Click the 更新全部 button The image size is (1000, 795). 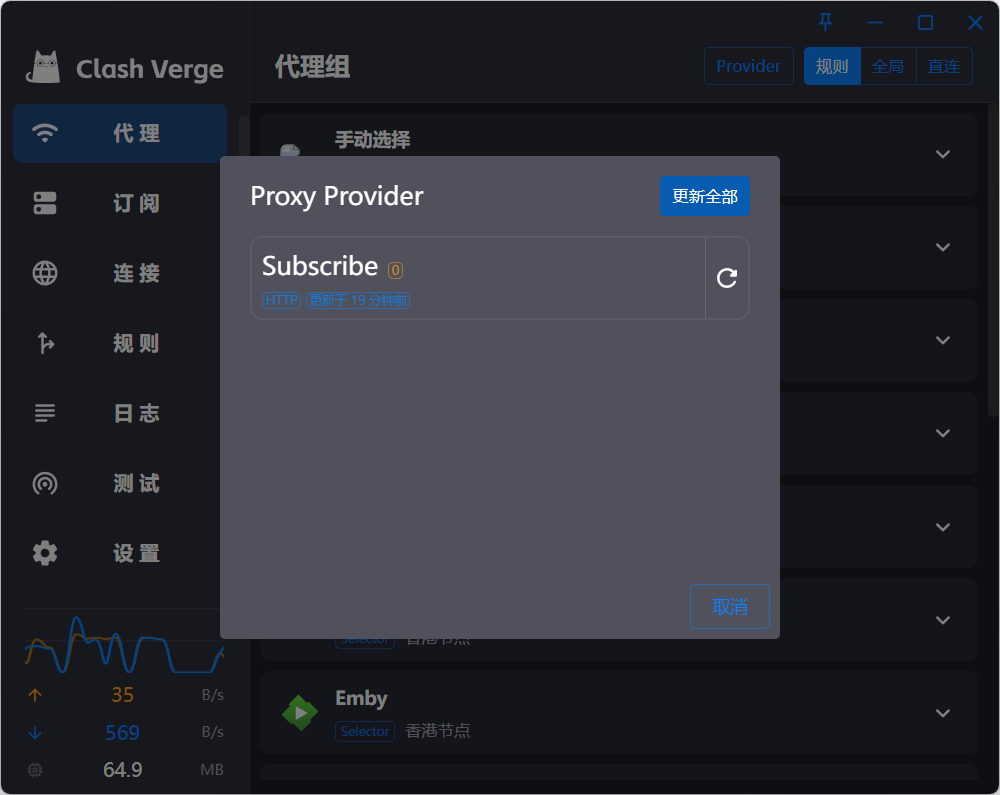pos(705,196)
